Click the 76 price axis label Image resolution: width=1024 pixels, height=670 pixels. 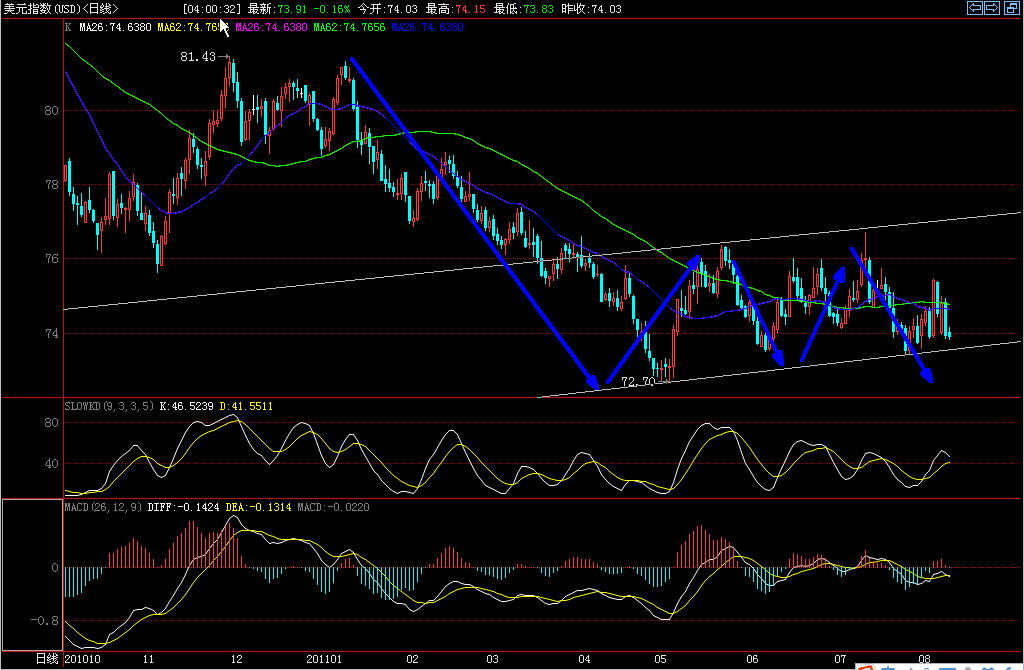[52, 259]
